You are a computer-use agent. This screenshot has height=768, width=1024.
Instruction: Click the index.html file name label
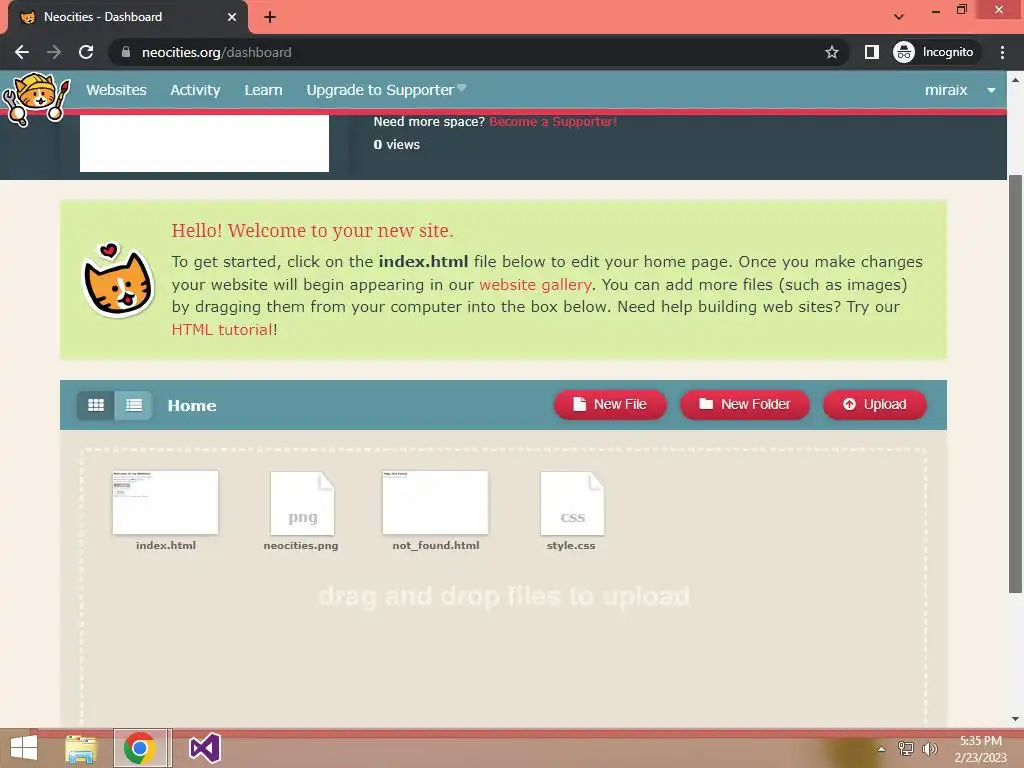166,545
